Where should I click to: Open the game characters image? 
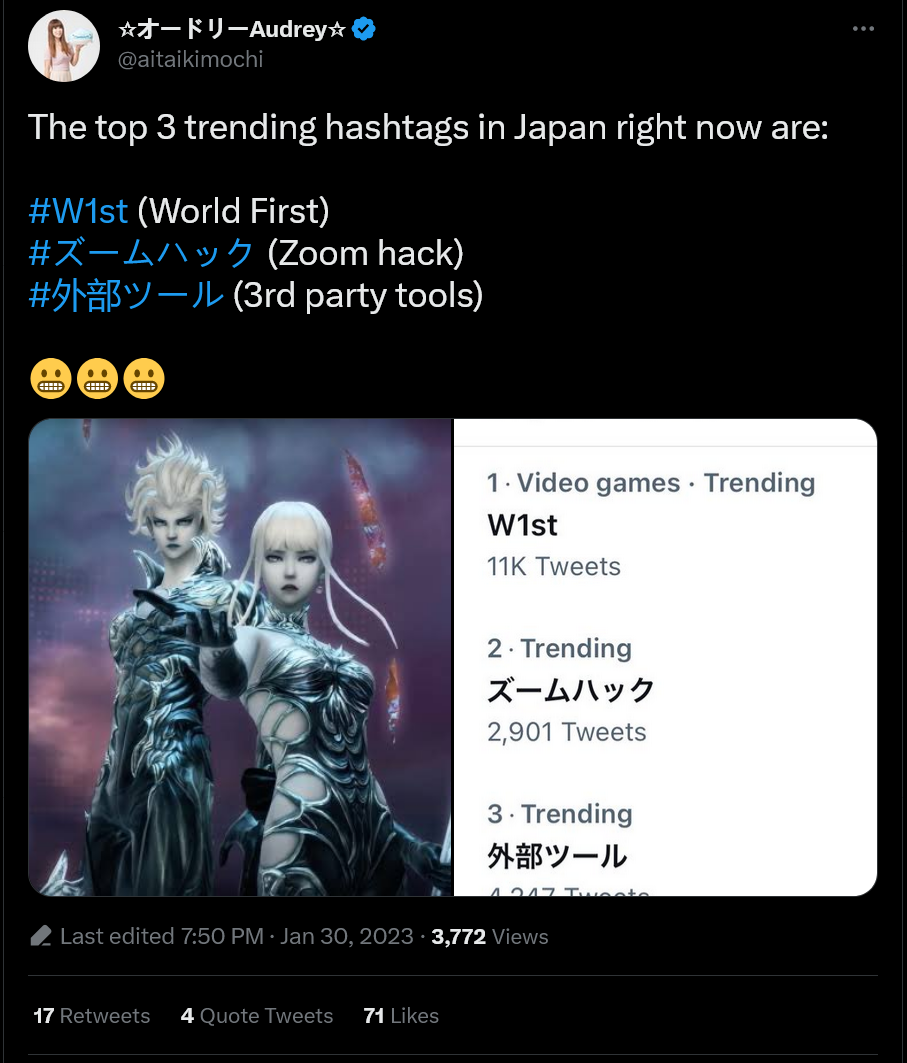pos(241,657)
